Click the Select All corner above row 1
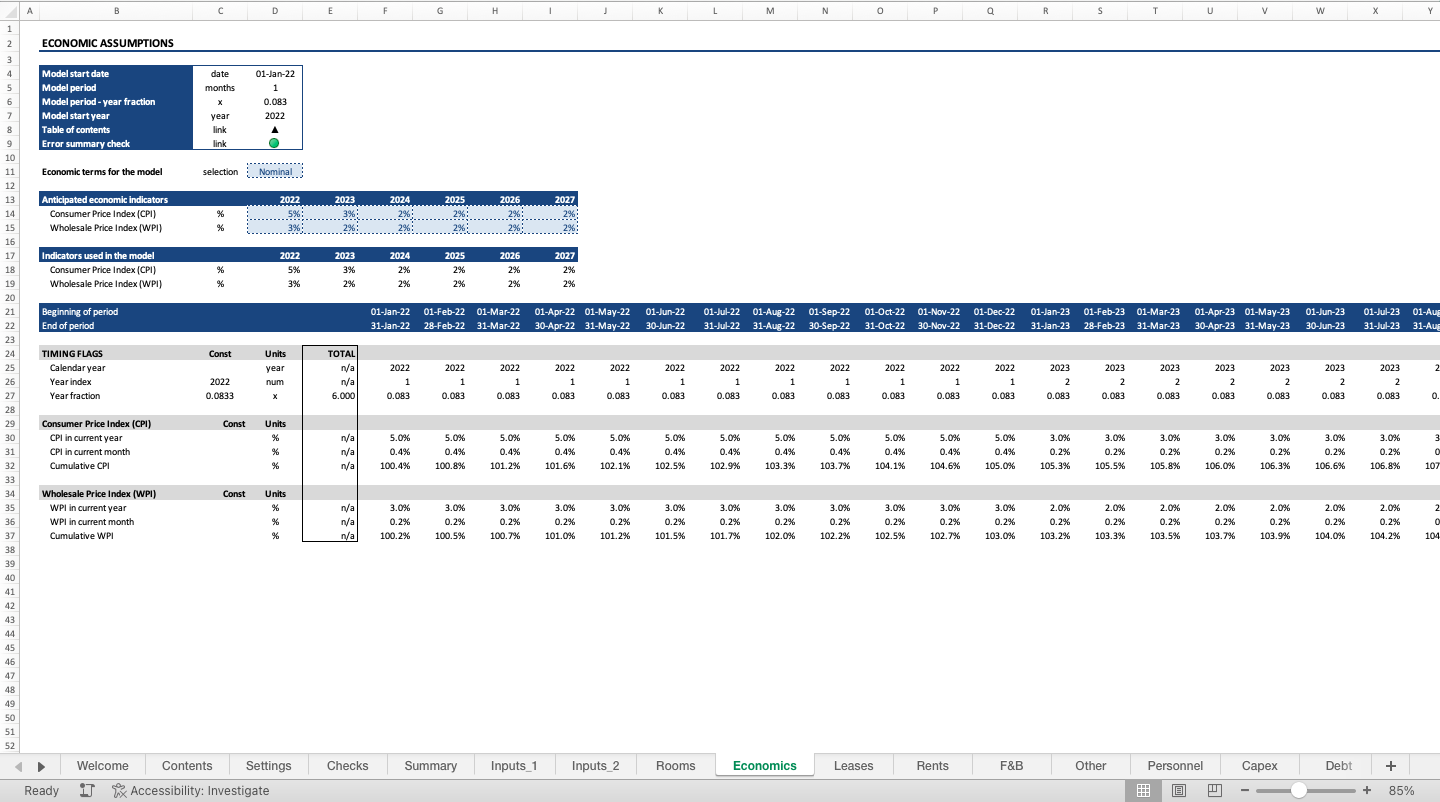Viewport: 1440px width, 802px height. pos(9,11)
